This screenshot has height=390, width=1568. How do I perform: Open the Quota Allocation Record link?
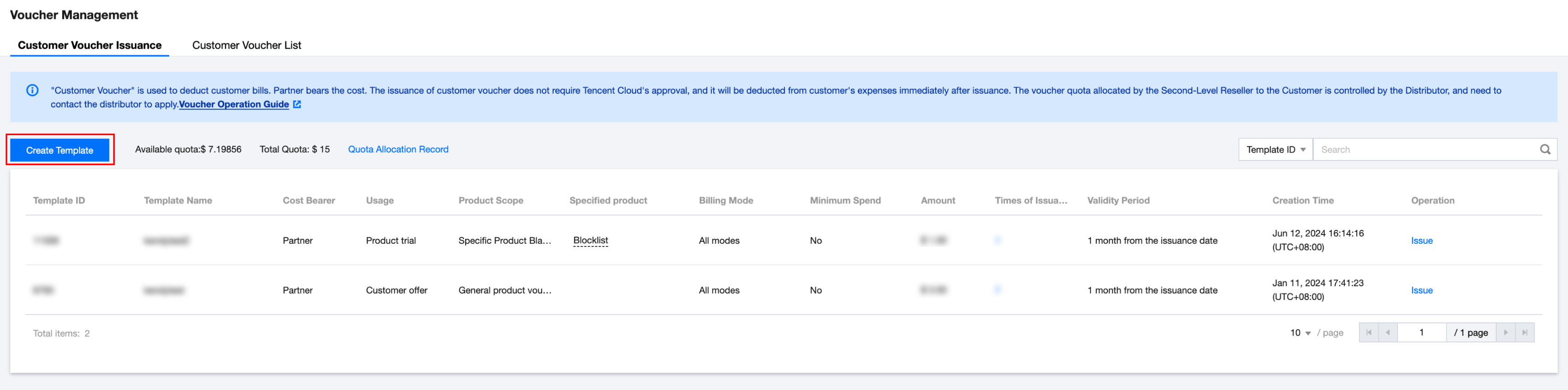(x=398, y=149)
